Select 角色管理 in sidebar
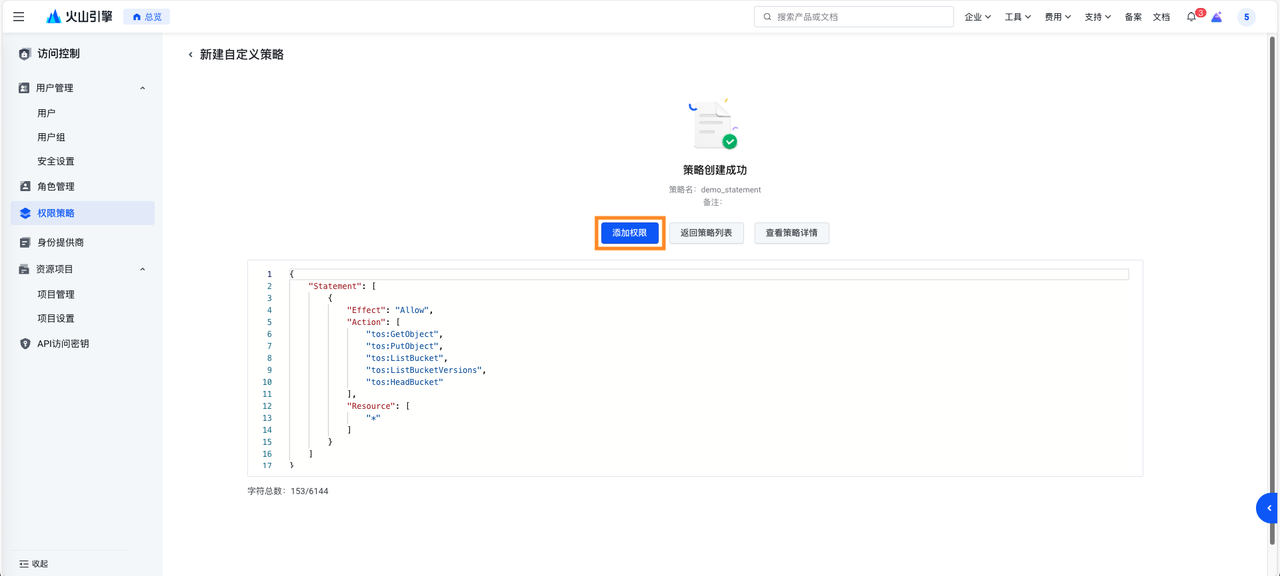Viewport: 1280px width, 576px height. [x=56, y=187]
